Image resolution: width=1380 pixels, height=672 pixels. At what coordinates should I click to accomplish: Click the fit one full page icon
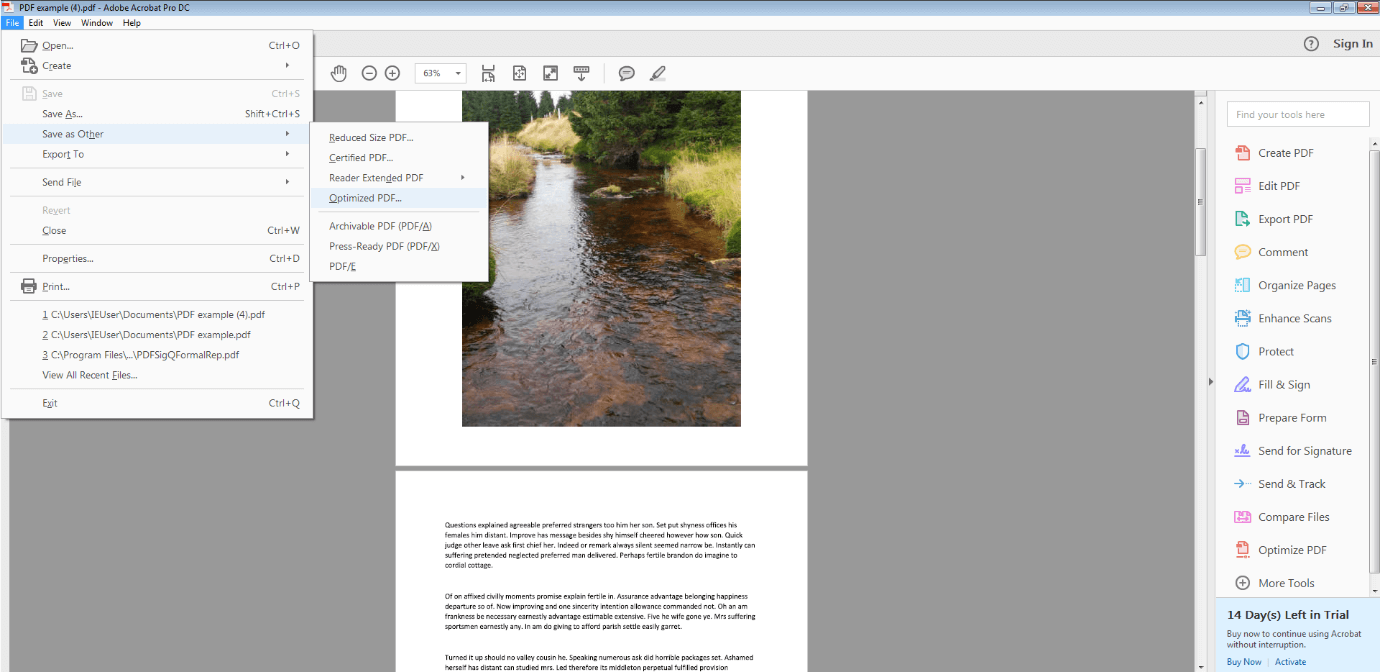click(519, 73)
